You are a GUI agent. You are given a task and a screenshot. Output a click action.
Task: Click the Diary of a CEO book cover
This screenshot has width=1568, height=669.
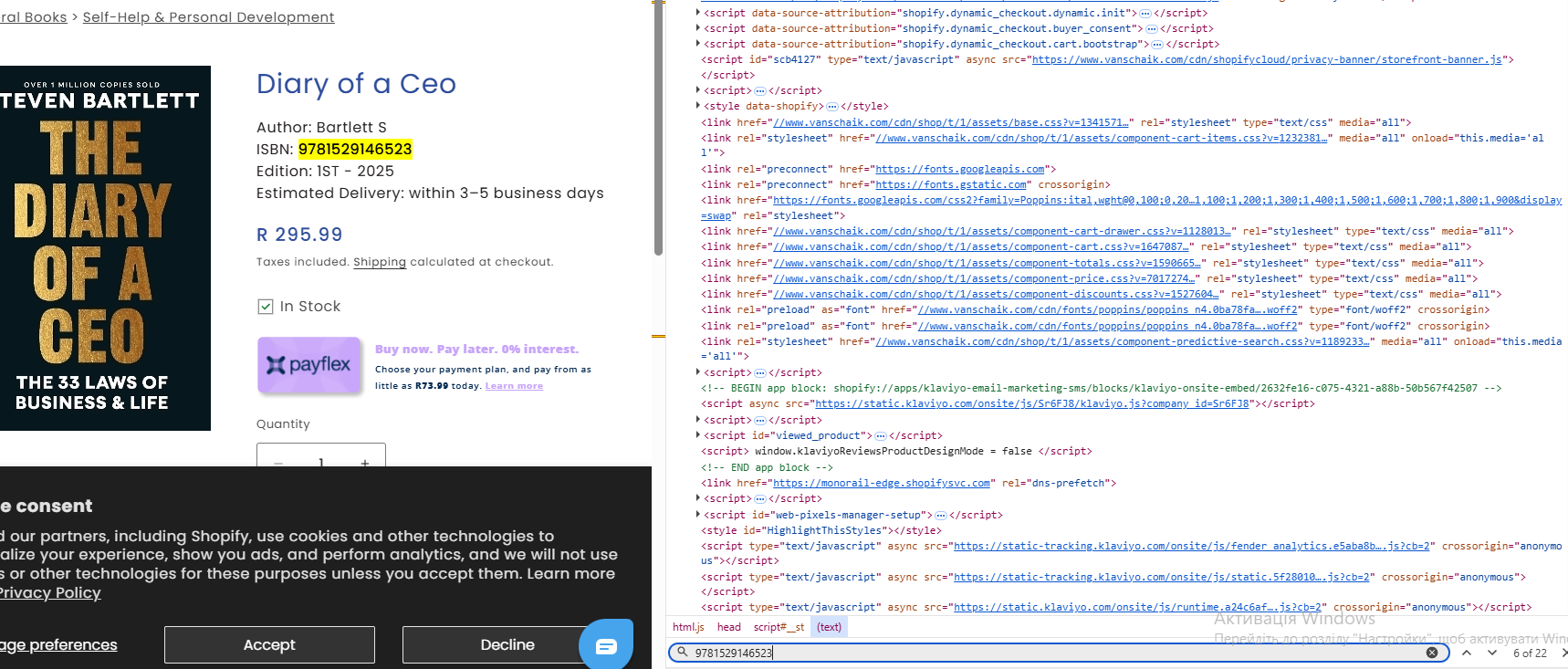point(105,248)
